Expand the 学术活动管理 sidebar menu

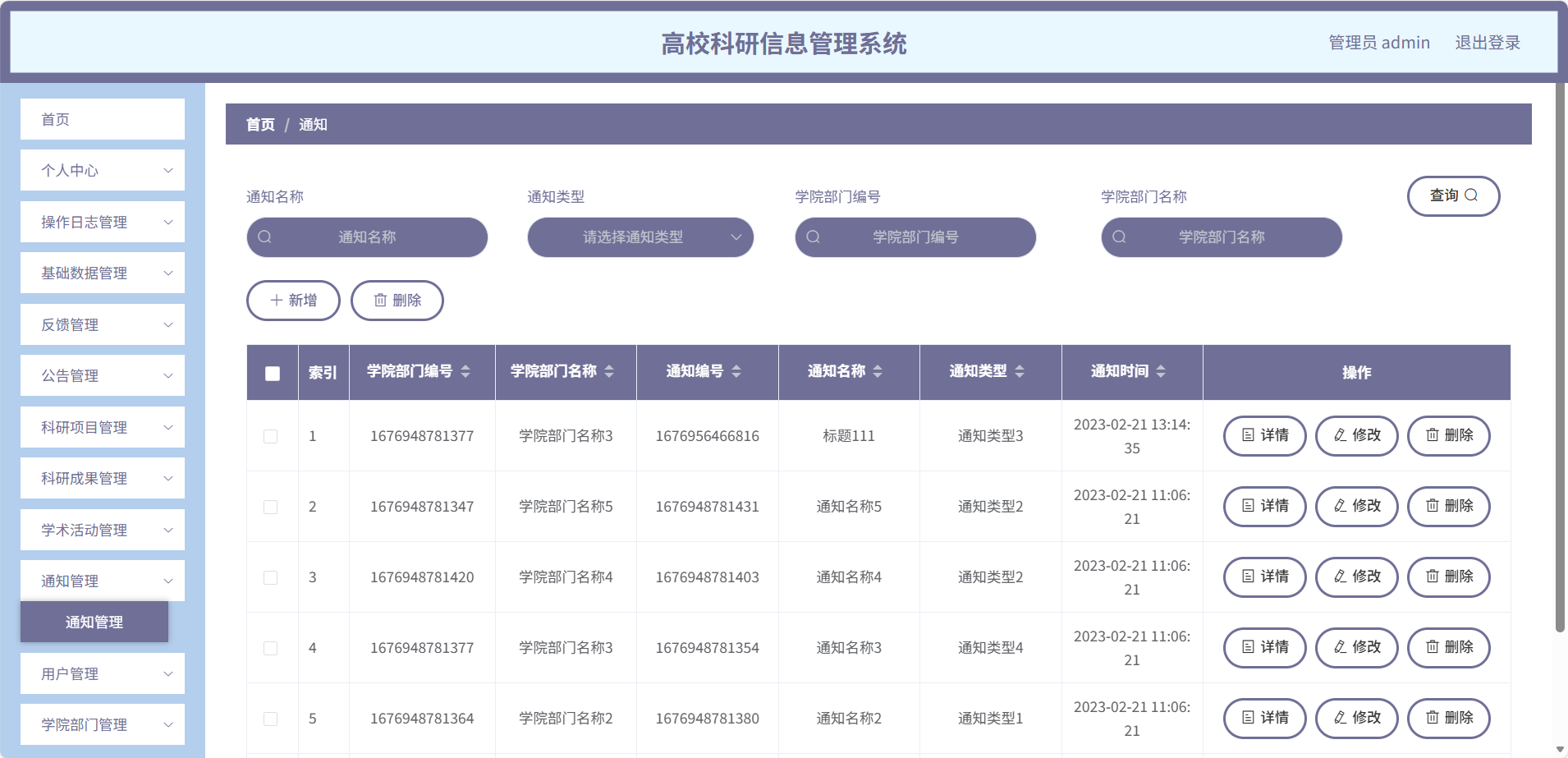pyautogui.click(x=103, y=530)
